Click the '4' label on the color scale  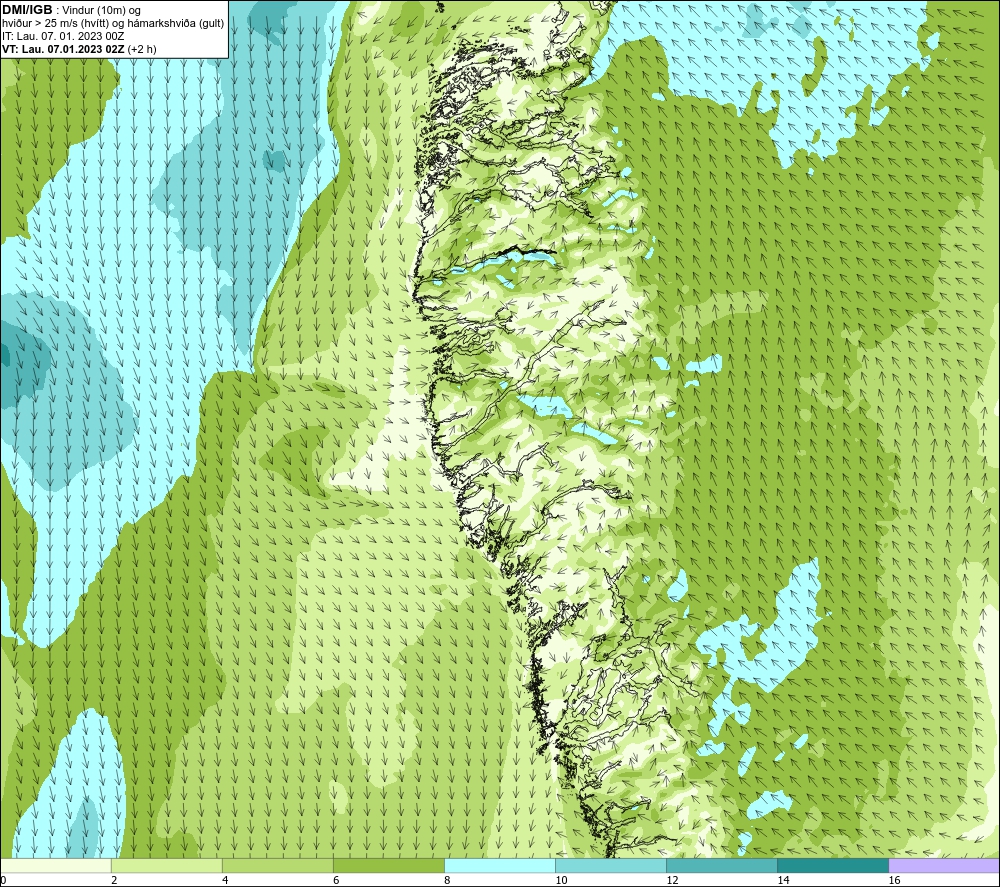click(x=225, y=880)
